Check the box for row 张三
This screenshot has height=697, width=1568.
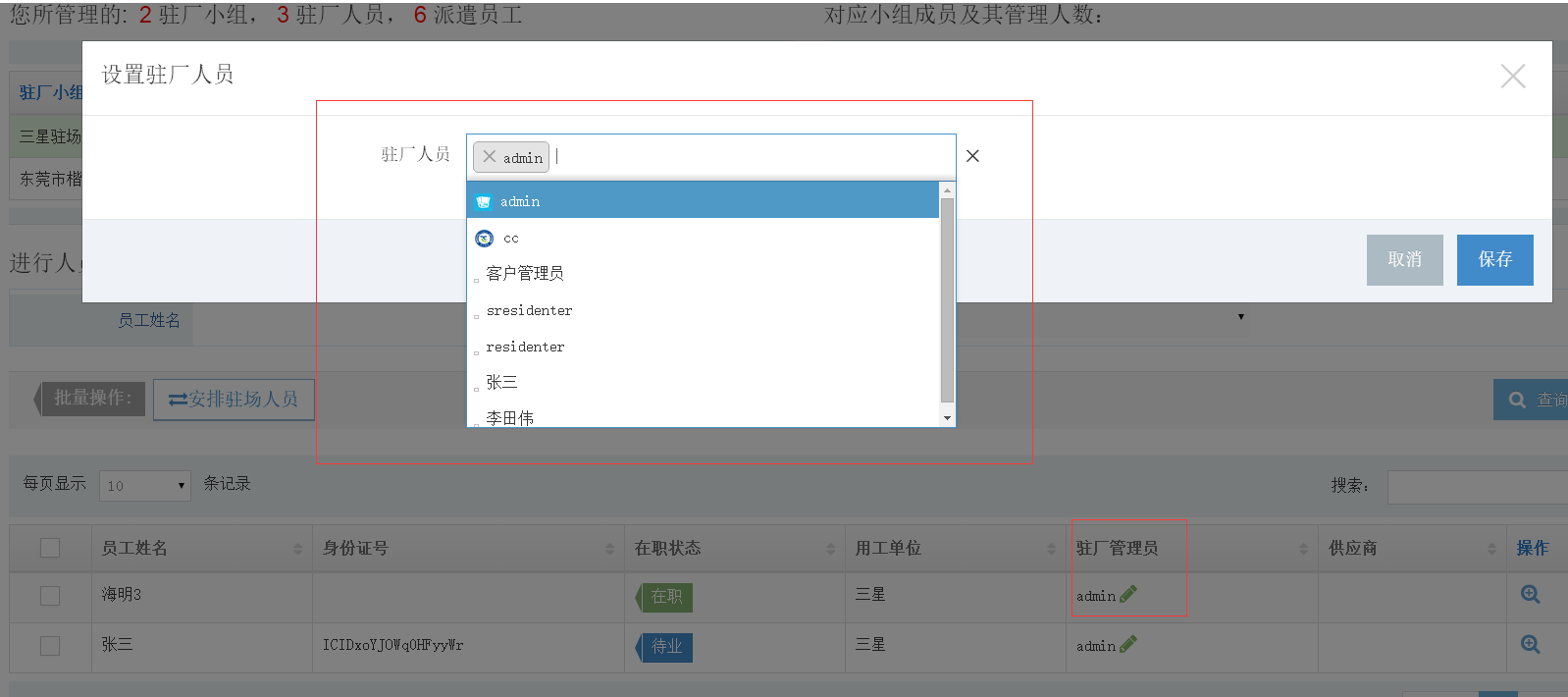click(x=50, y=646)
